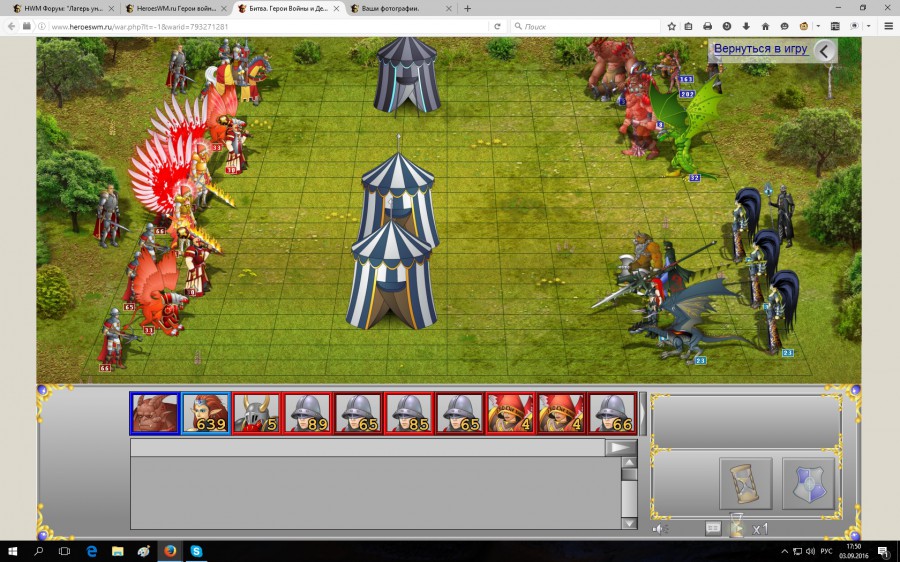Click the small hourglass speed play icon

736,528
